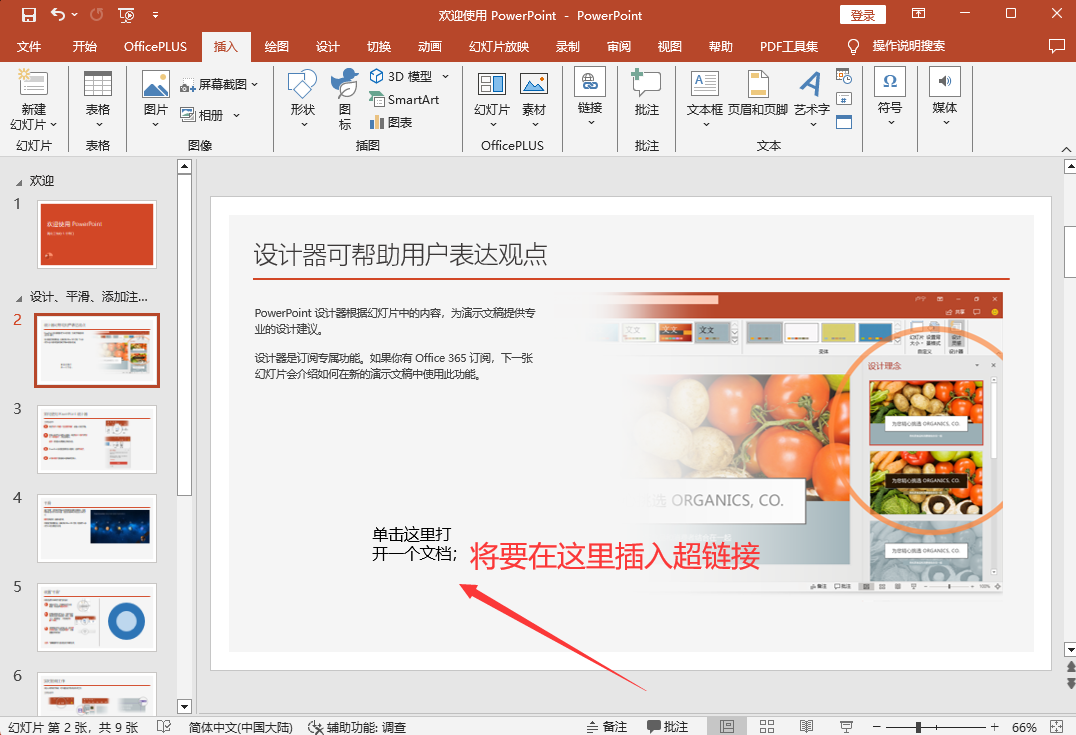Start slideshow from status bar icon
Image resolution: width=1076 pixels, height=735 pixels.
(846, 726)
